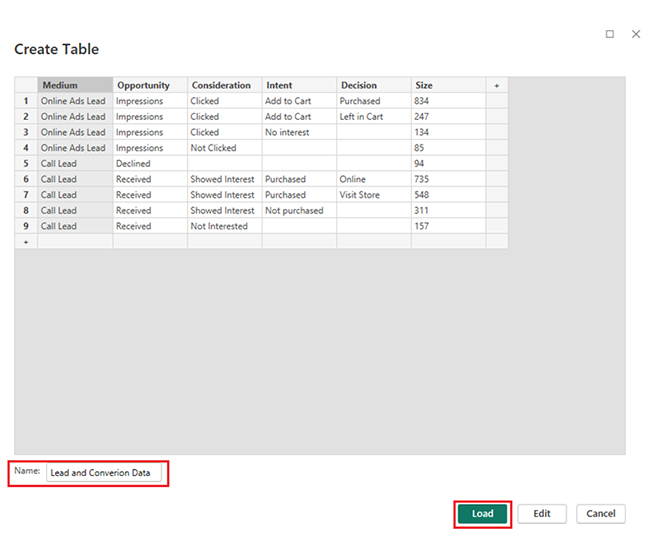Click the 'Left in Cart' cell

(373, 117)
